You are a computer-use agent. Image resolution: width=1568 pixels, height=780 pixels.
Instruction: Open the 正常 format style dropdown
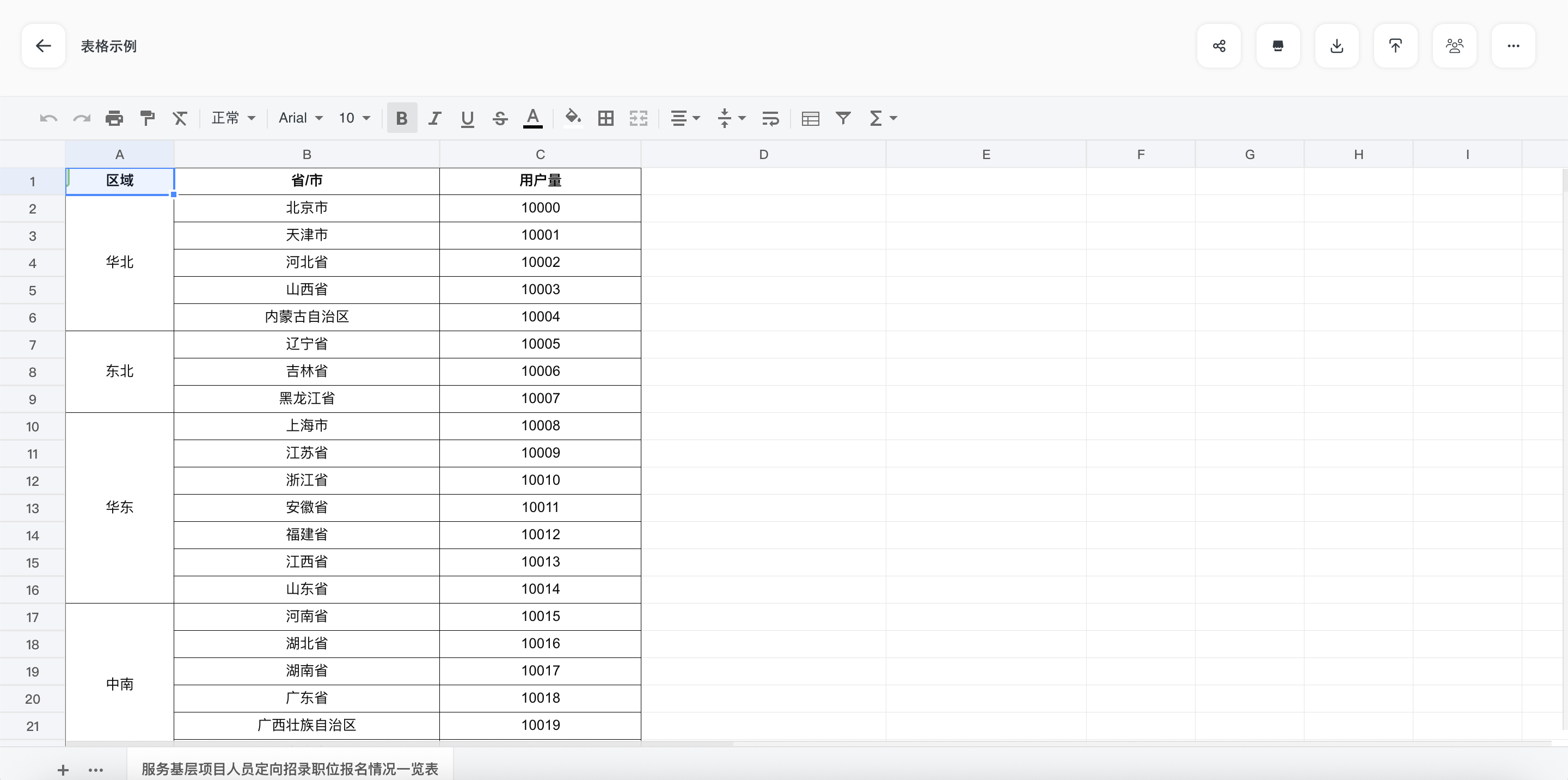[x=233, y=118]
